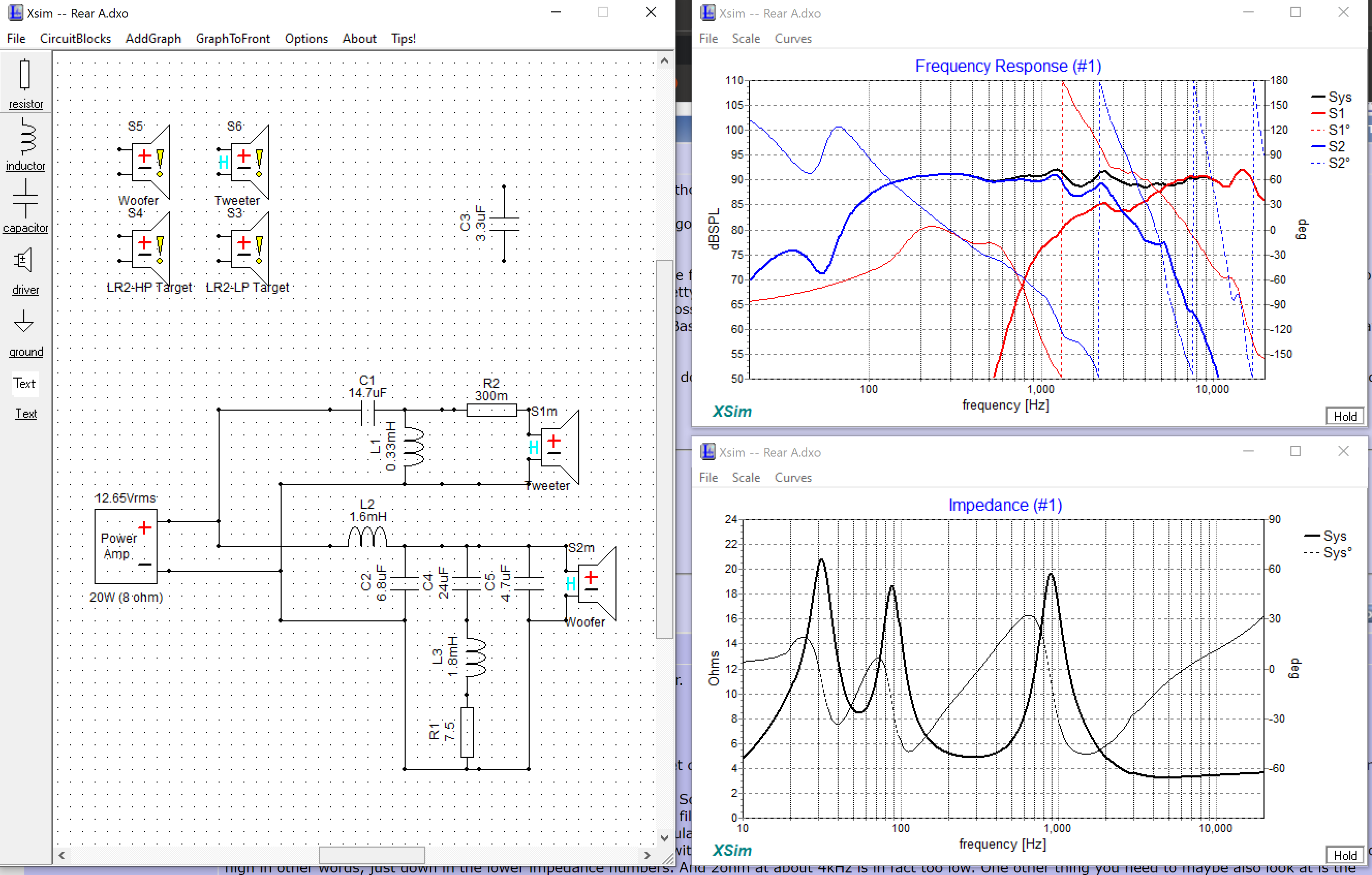Select the capacitor component tool
This screenshot has width=1372, height=875.
click(x=25, y=206)
